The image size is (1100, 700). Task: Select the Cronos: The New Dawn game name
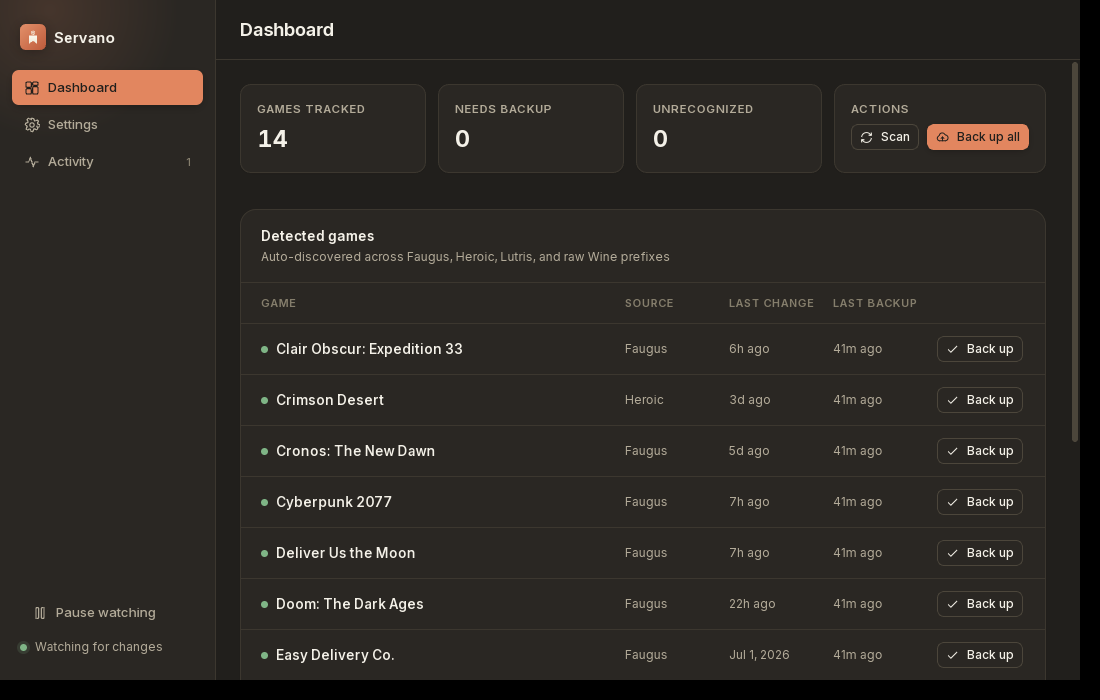[355, 451]
